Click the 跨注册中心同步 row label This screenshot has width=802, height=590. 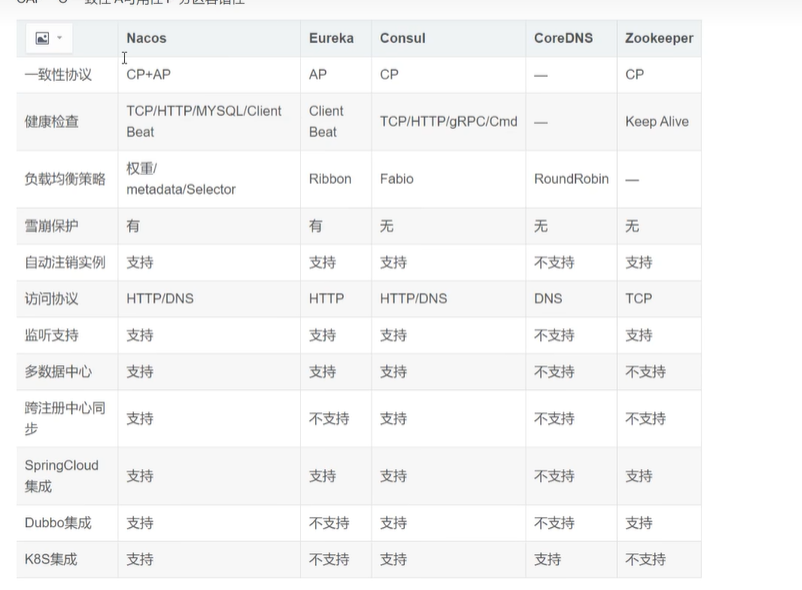(65, 418)
